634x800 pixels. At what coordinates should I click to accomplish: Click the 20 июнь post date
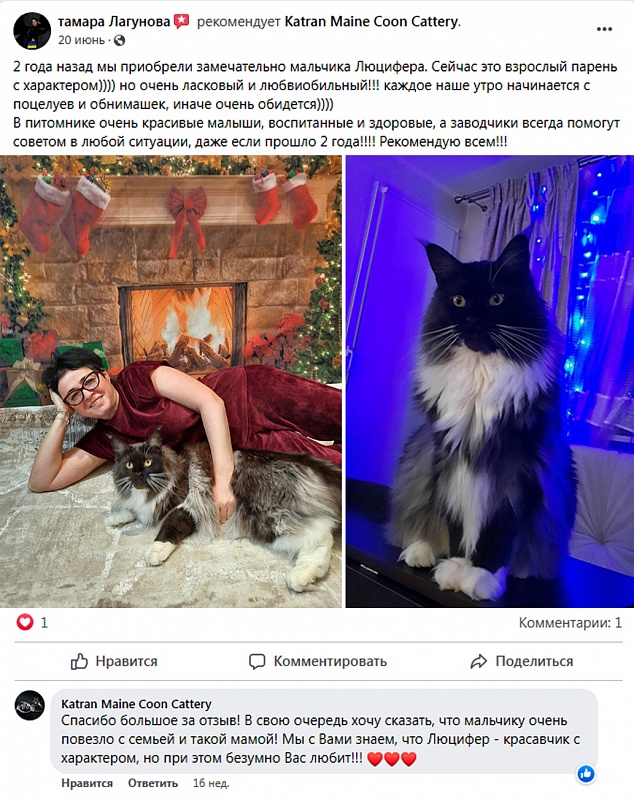(x=82, y=40)
